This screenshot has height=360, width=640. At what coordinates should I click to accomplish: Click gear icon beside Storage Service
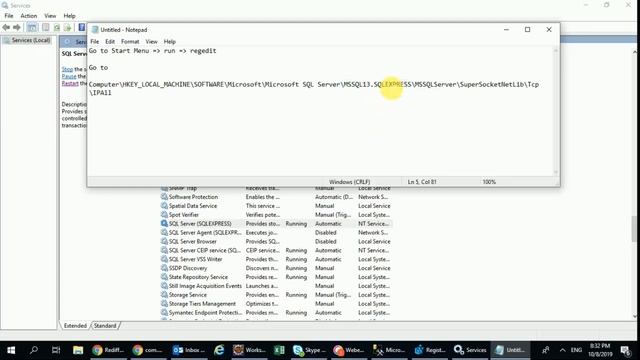pyautogui.click(x=164, y=295)
